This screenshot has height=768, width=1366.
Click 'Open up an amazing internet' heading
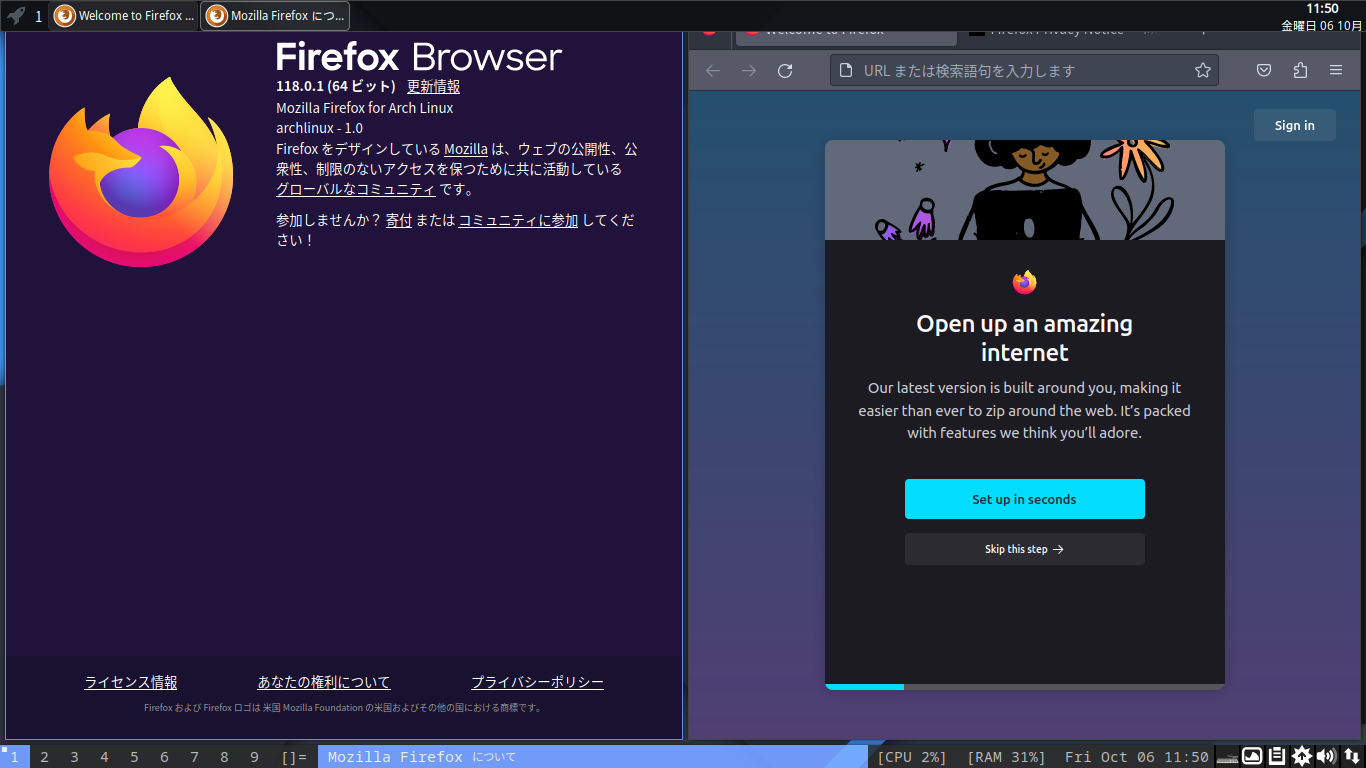[x=1024, y=338]
